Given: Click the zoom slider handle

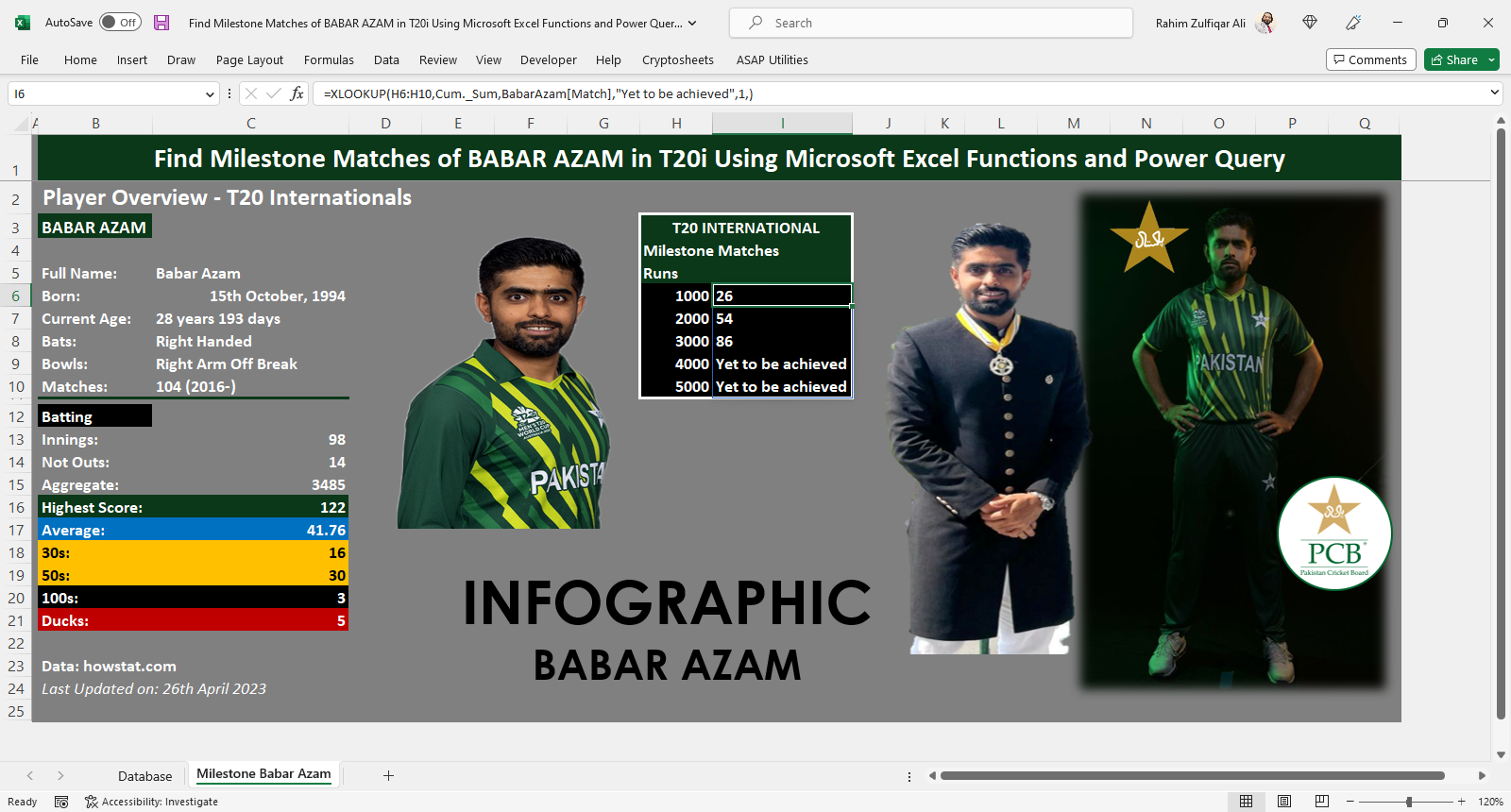Looking at the screenshot, I should 1409,802.
